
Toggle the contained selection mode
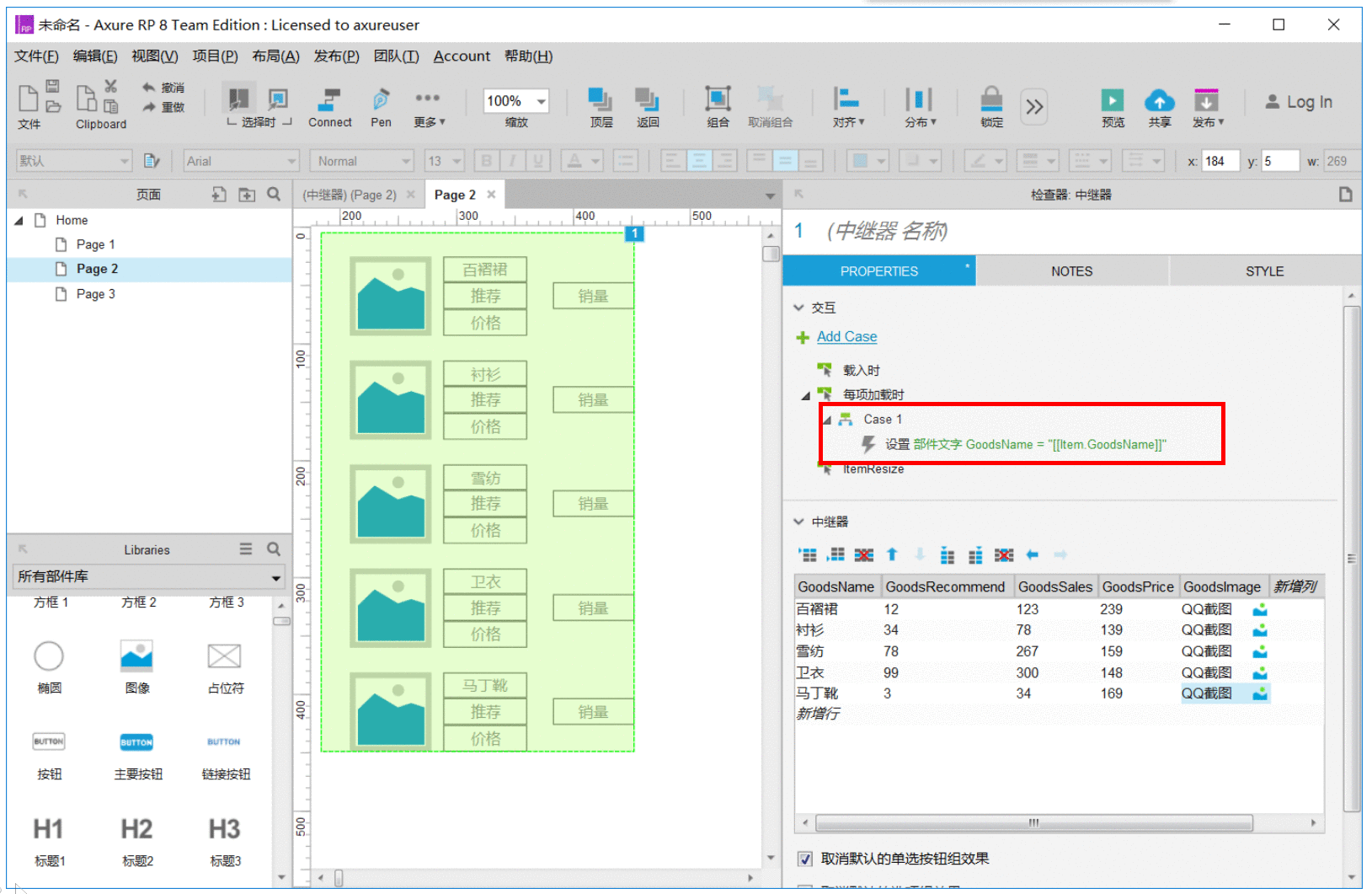tap(277, 99)
